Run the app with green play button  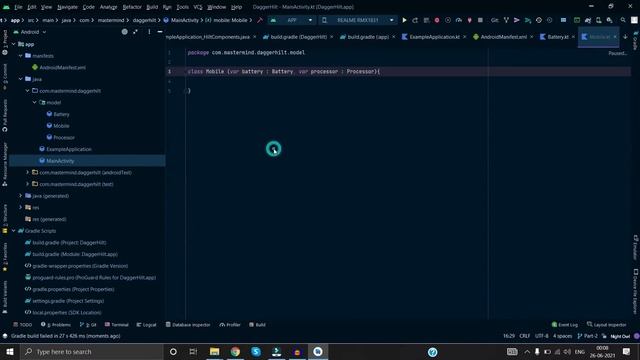click(x=404, y=20)
